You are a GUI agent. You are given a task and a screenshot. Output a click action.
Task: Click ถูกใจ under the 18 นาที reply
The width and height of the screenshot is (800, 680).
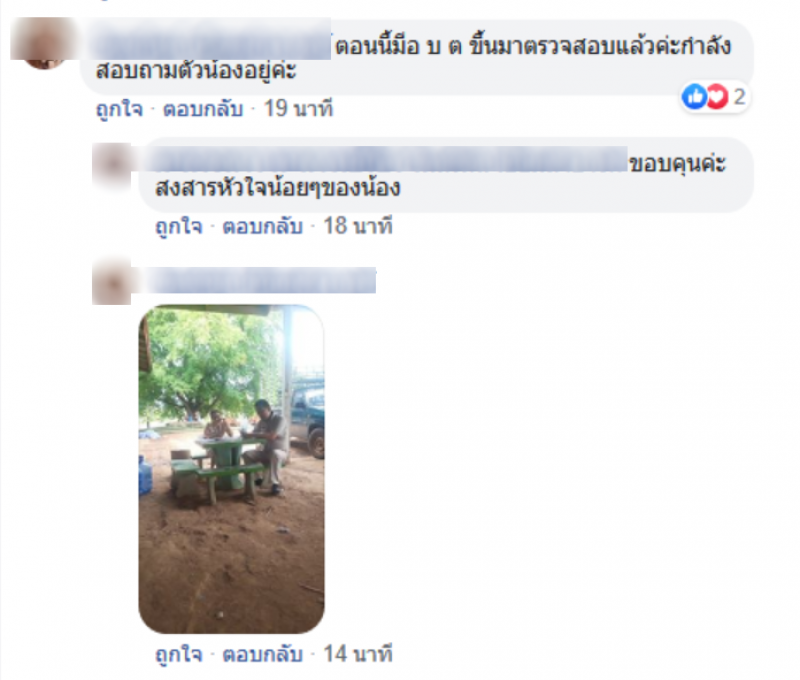click(179, 226)
